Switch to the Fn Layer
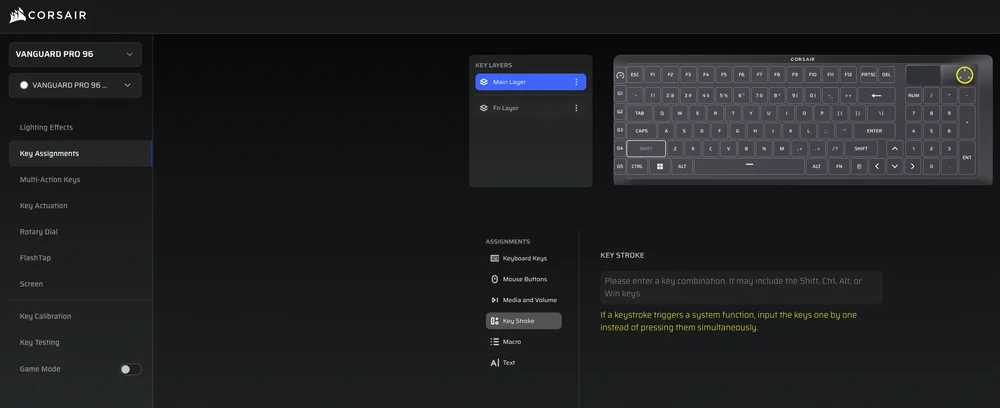The height and width of the screenshot is (408, 1000). [531, 108]
